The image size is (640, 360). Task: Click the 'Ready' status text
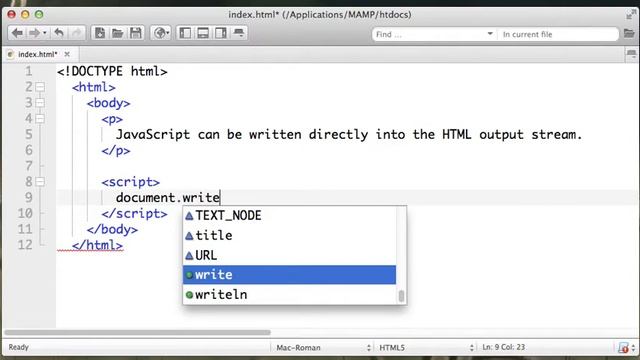tap(18, 347)
